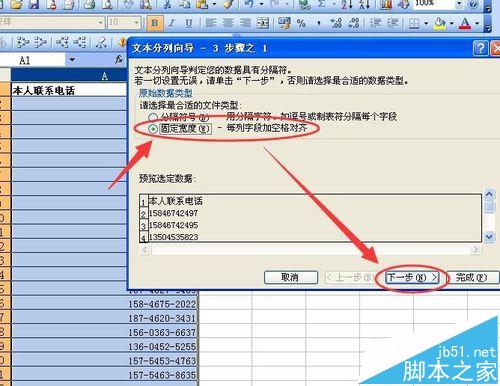Click the Merge and Center icon
500x386 pixels.
tap(263, 23)
